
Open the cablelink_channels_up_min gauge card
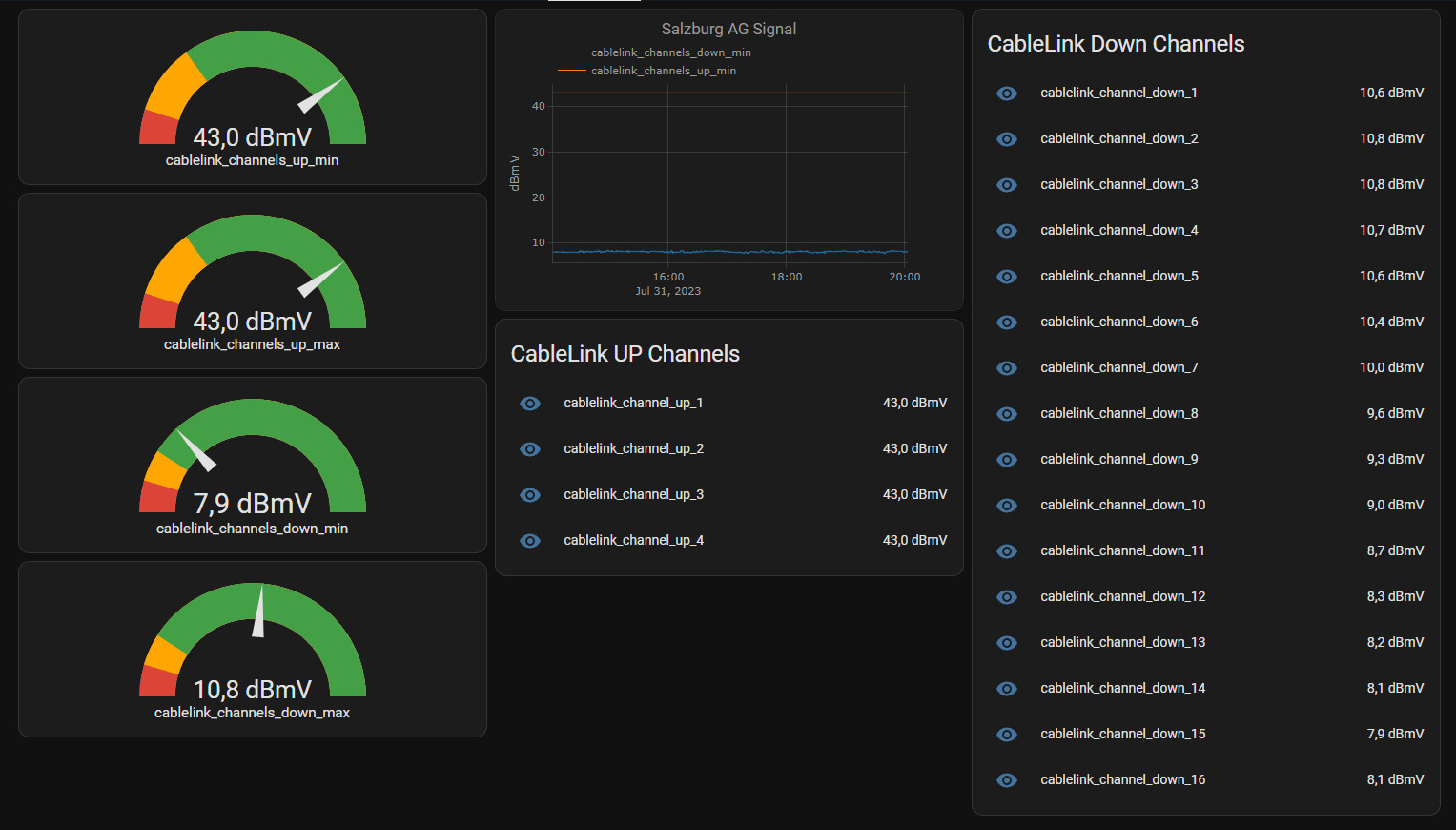(x=253, y=97)
